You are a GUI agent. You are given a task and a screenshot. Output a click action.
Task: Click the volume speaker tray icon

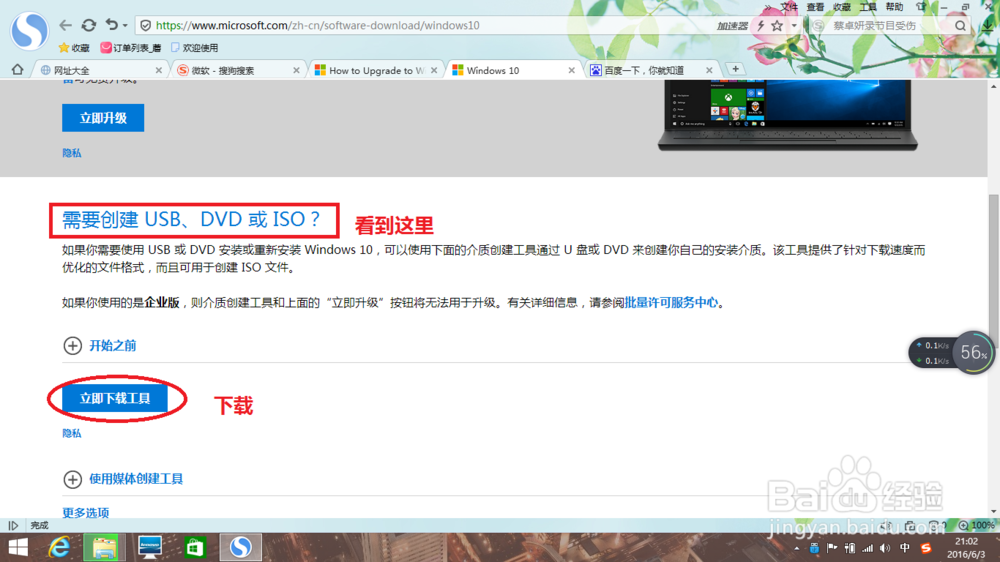click(885, 549)
